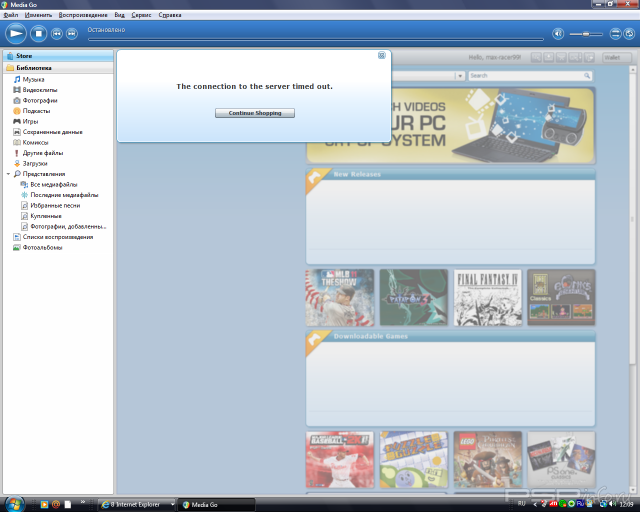Select the Игры category
Image resolution: width=640 pixels, height=512 pixels.
30,121
